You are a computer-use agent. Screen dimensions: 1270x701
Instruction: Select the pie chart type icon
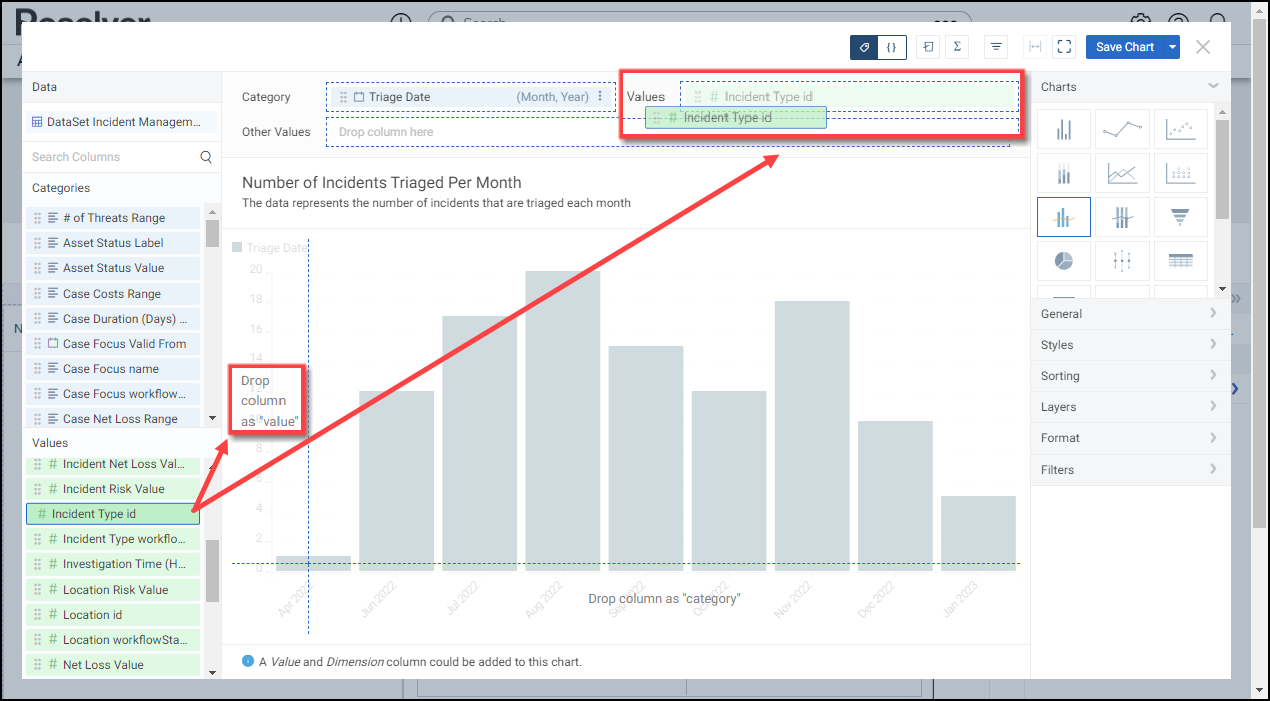click(x=1064, y=260)
